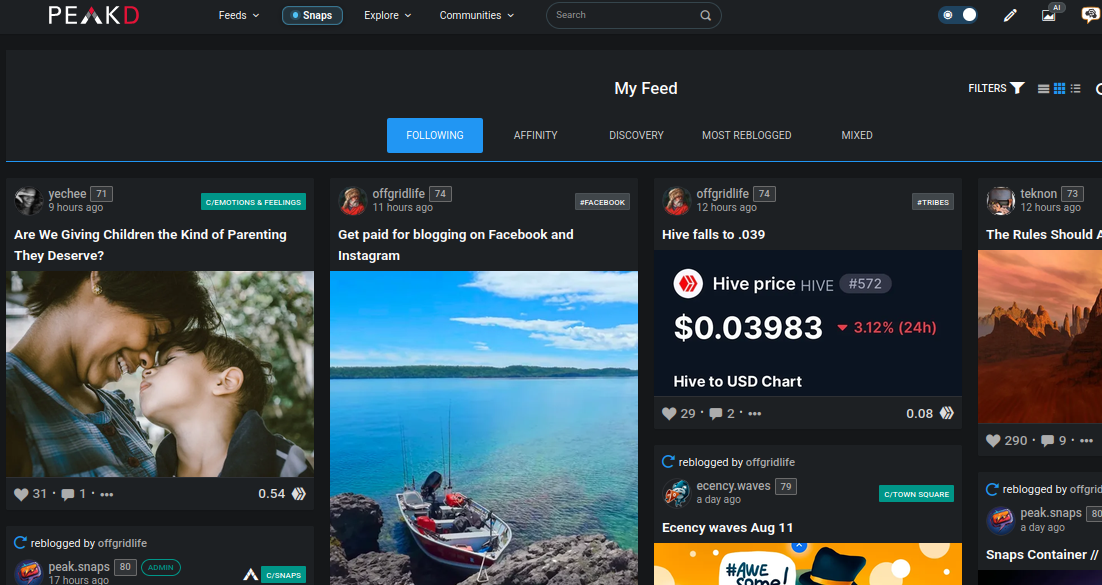
Task: Open the #TRIBES tag
Action: pos(933,202)
